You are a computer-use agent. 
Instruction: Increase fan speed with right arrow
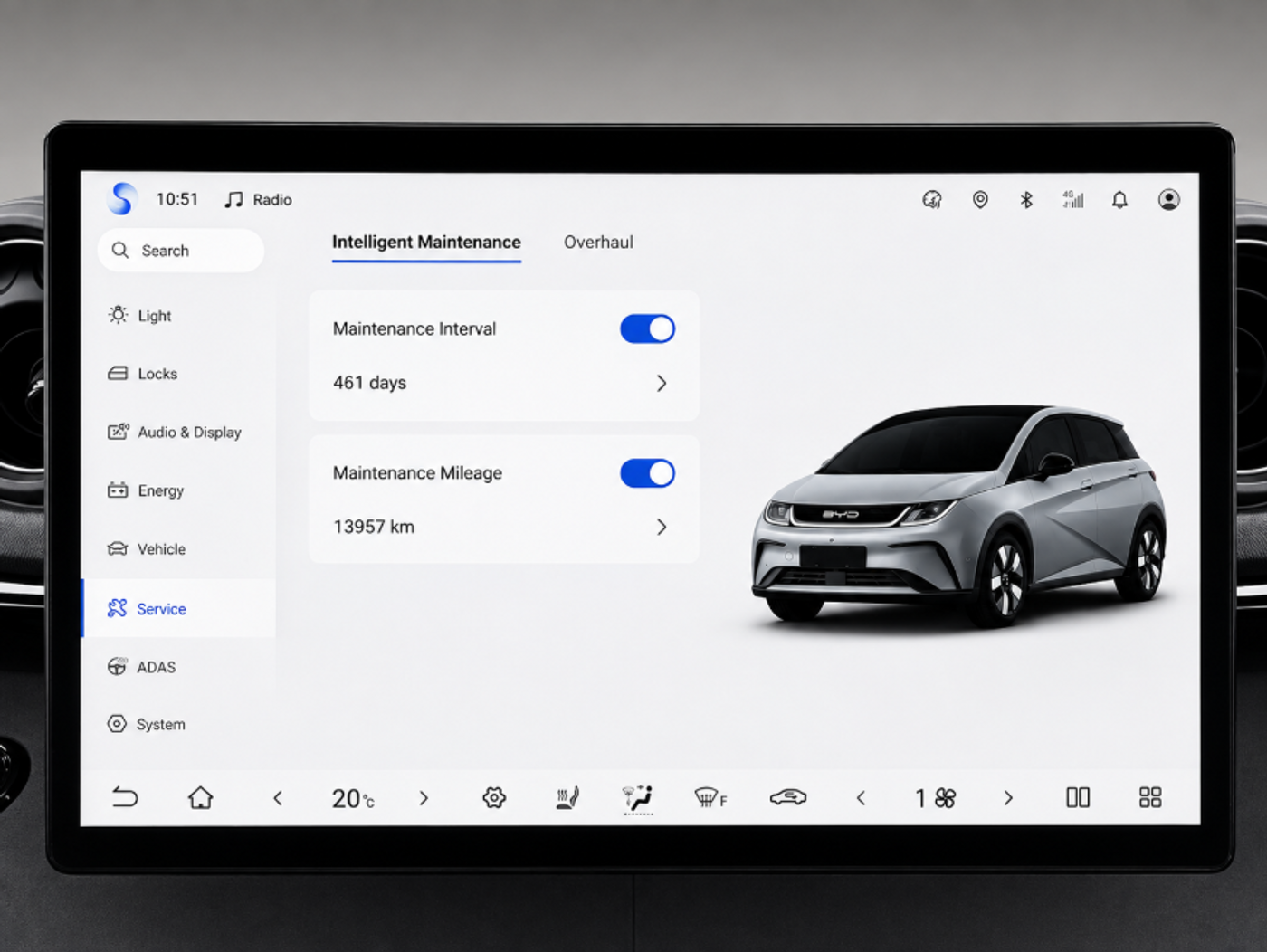(1008, 797)
